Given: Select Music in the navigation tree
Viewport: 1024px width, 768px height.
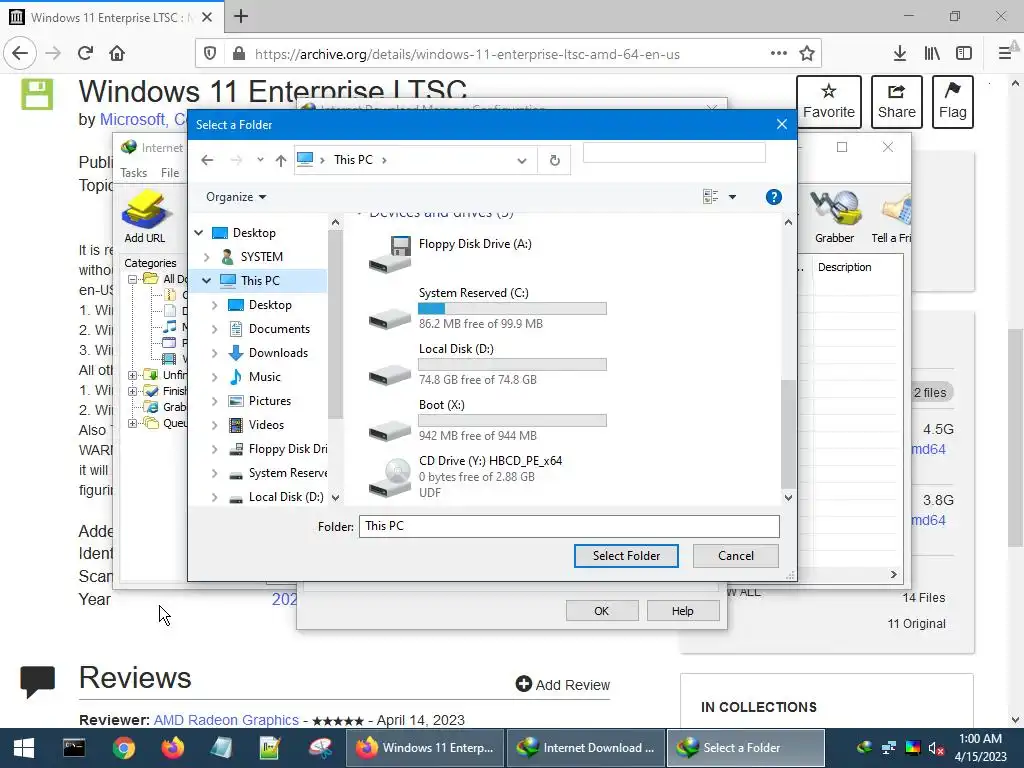Looking at the screenshot, I should tap(264, 377).
